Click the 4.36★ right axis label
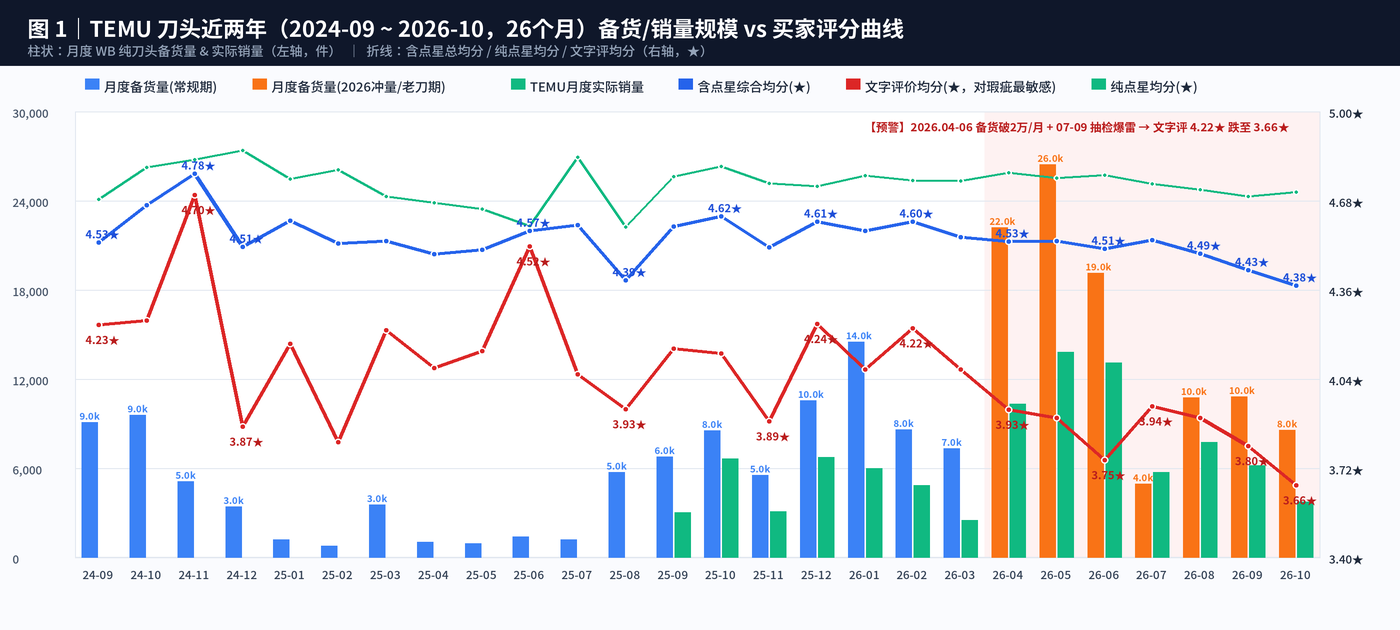Screen dimensions: 1400x630 (1345, 292)
